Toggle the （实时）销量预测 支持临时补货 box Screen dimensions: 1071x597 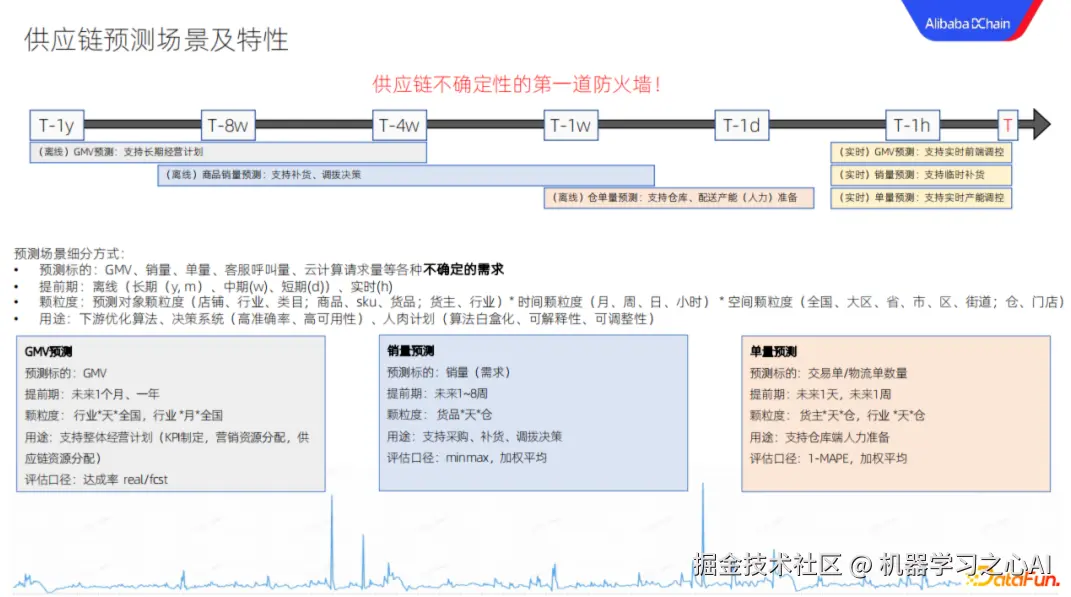[x=920, y=174]
